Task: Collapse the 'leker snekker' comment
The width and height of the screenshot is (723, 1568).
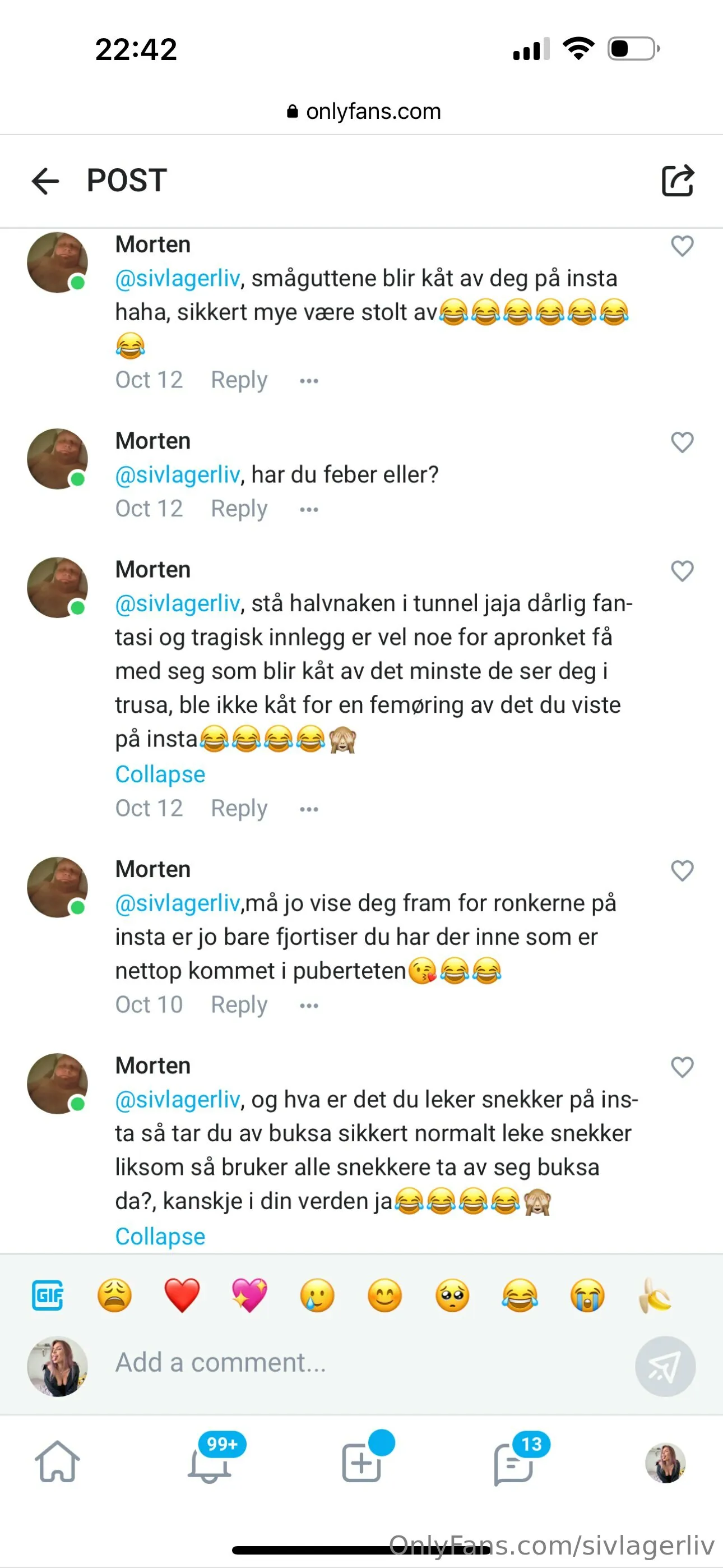Action: point(160,1236)
